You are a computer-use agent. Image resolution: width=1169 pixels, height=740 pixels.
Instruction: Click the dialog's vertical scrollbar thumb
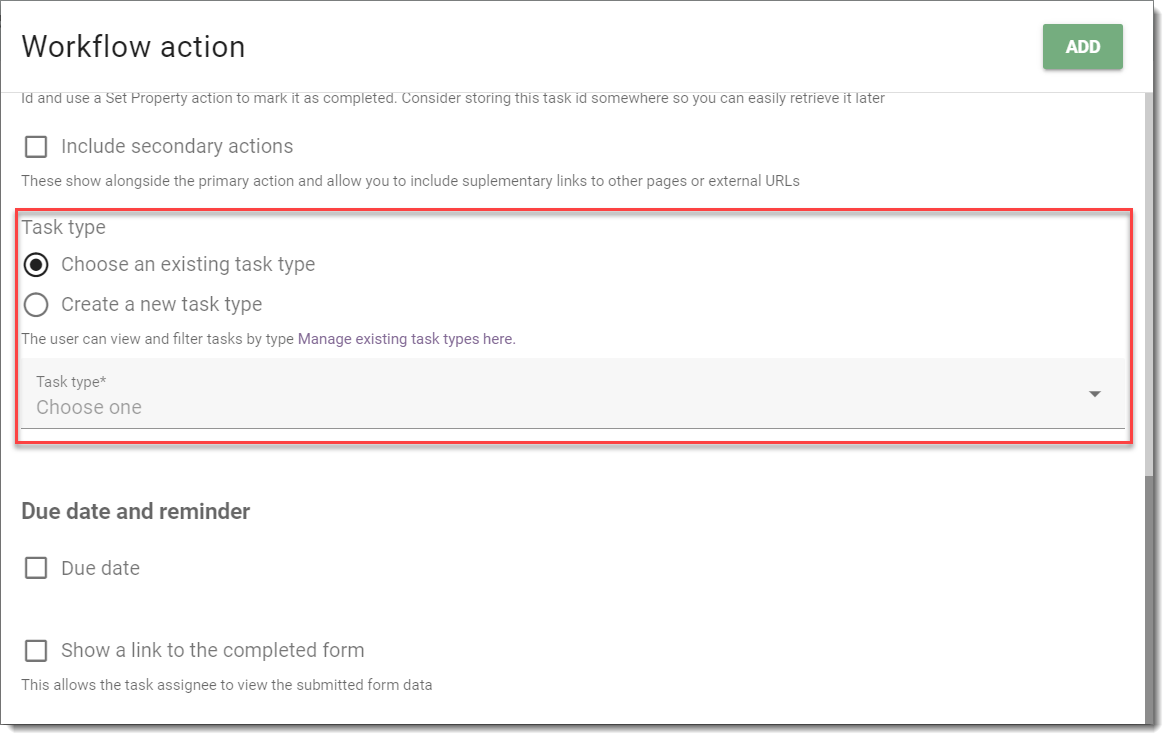pyautogui.click(x=1149, y=600)
